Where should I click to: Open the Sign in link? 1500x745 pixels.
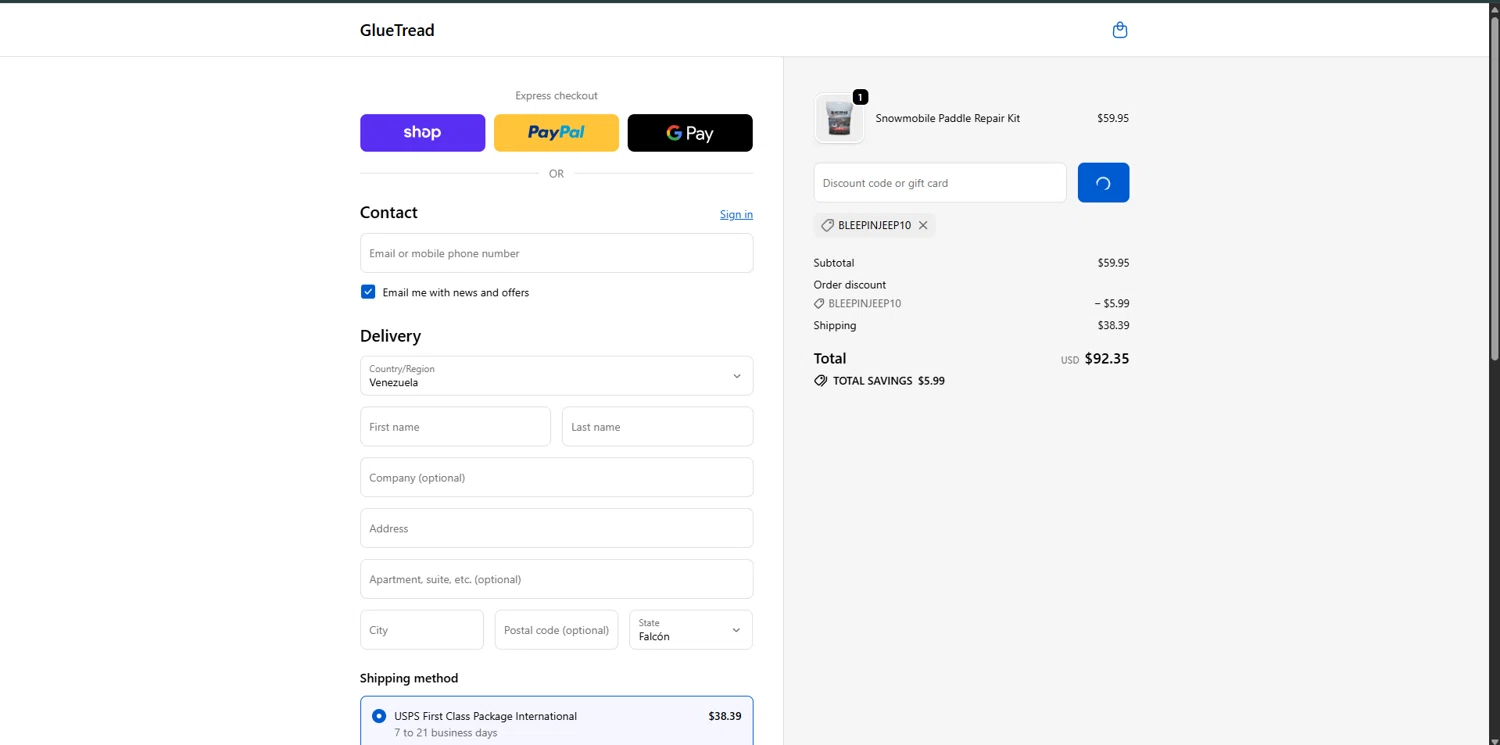point(736,214)
